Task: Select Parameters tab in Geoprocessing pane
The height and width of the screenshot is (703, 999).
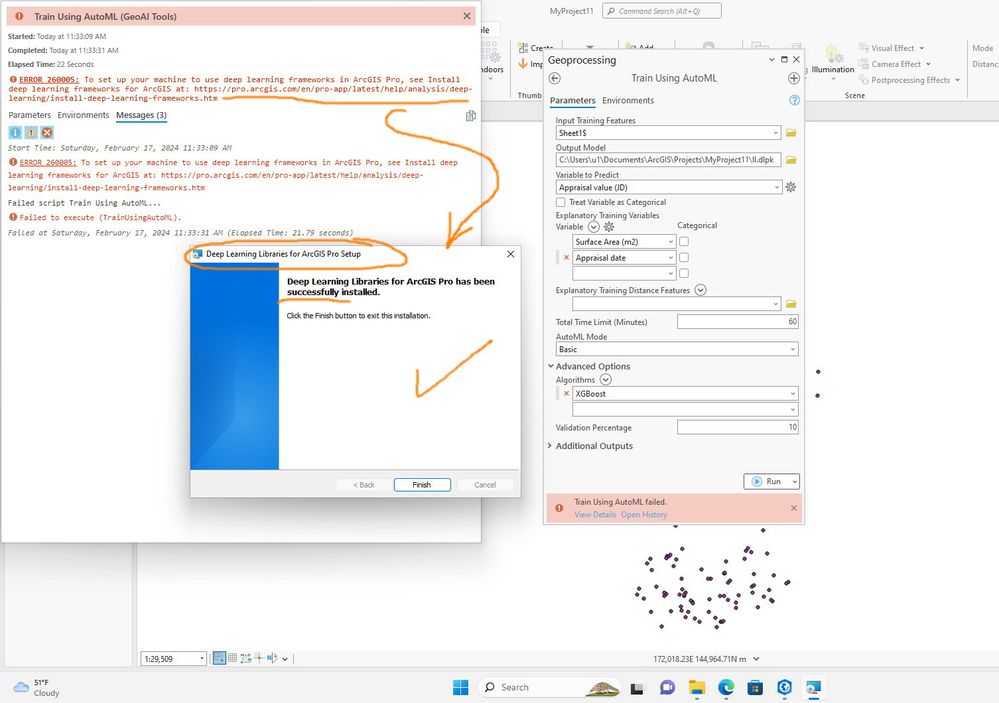Action: [x=573, y=100]
